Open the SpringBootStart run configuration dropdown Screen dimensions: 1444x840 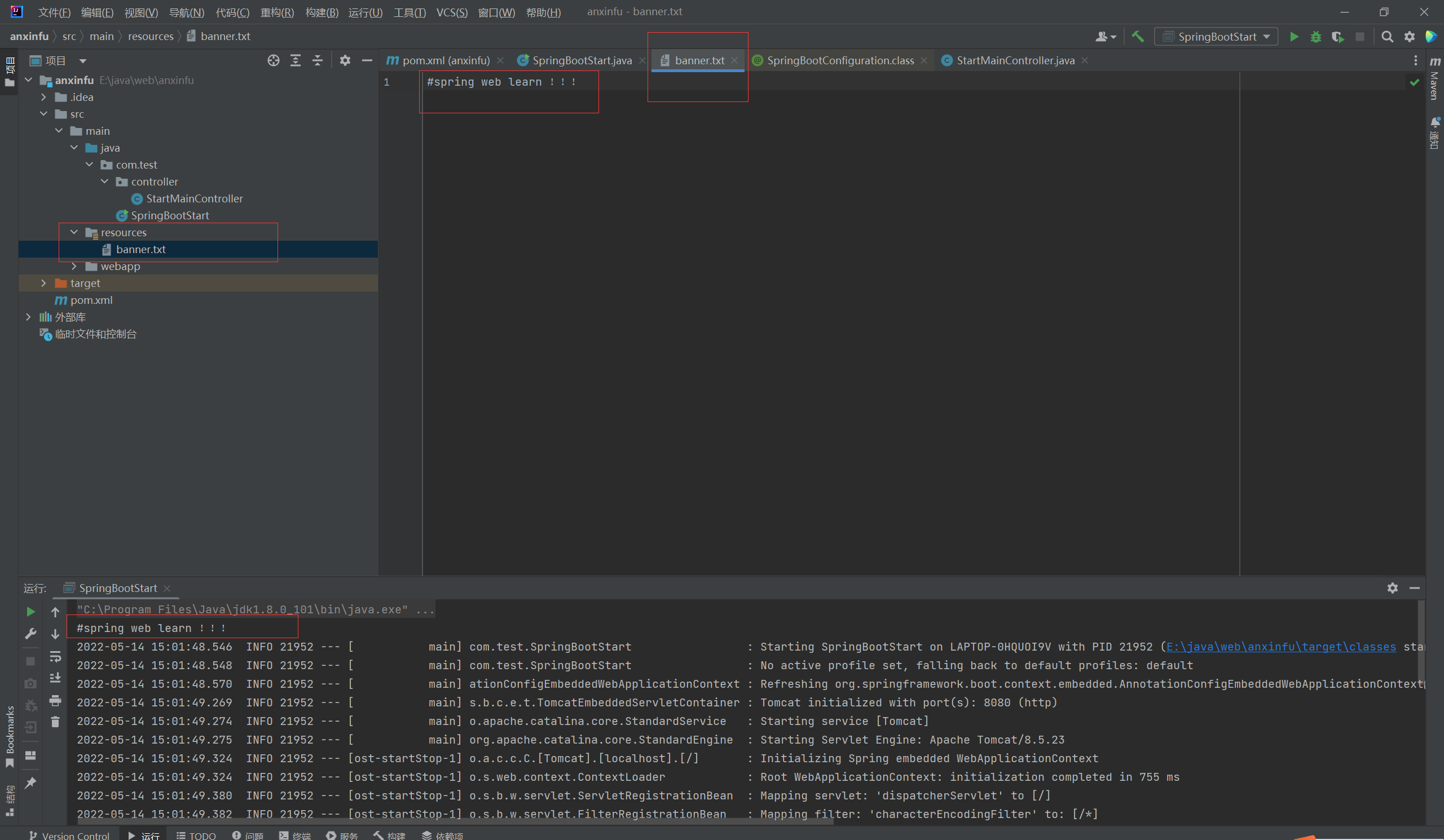point(1216,37)
